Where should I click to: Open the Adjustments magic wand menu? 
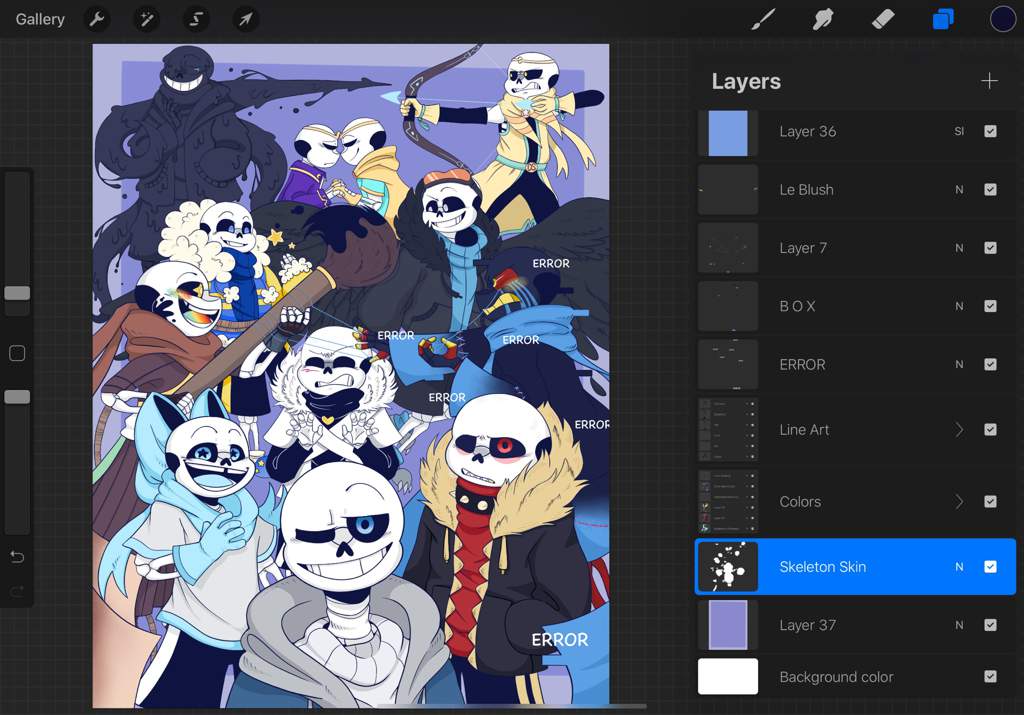(146, 20)
